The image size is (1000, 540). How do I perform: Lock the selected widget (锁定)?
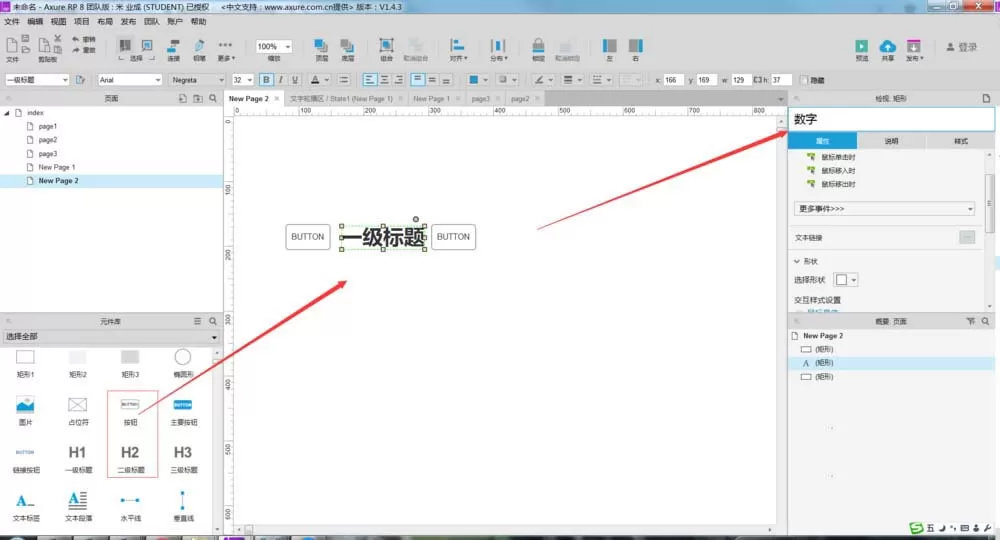(538, 49)
